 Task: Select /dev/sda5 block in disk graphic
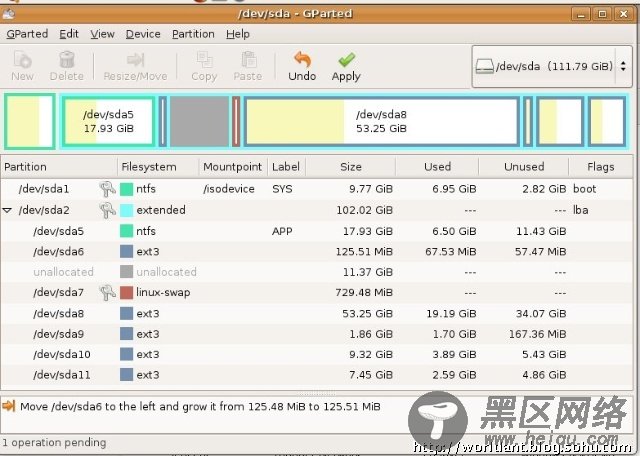point(109,121)
